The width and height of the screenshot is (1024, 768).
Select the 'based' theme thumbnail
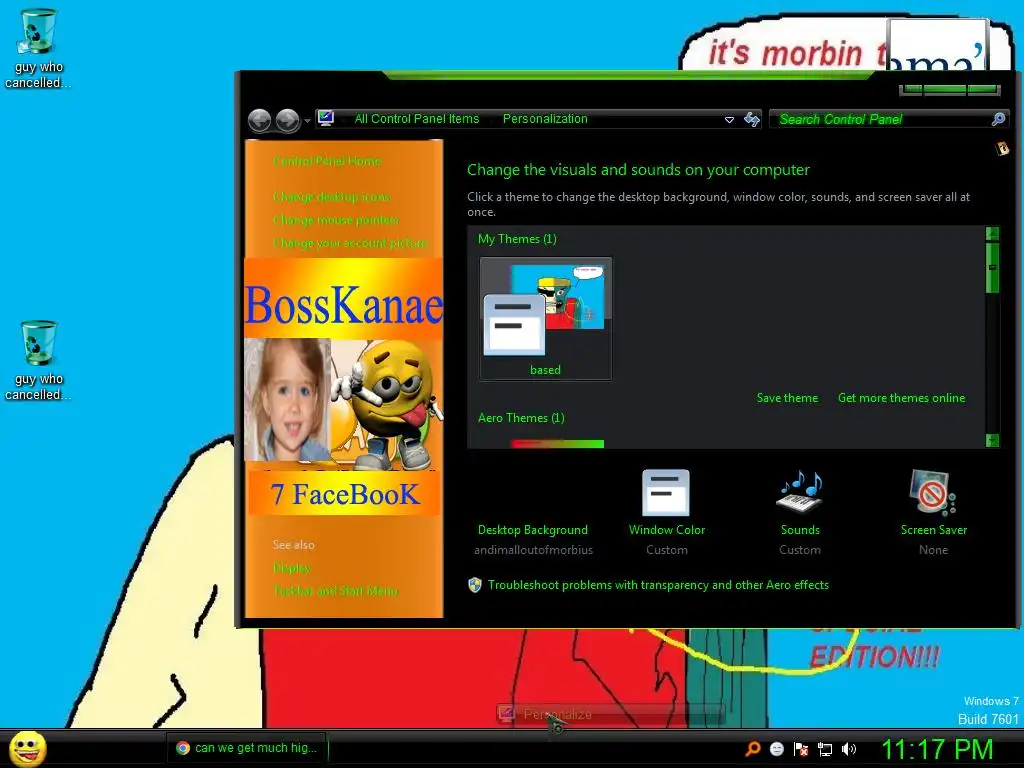point(545,318)
